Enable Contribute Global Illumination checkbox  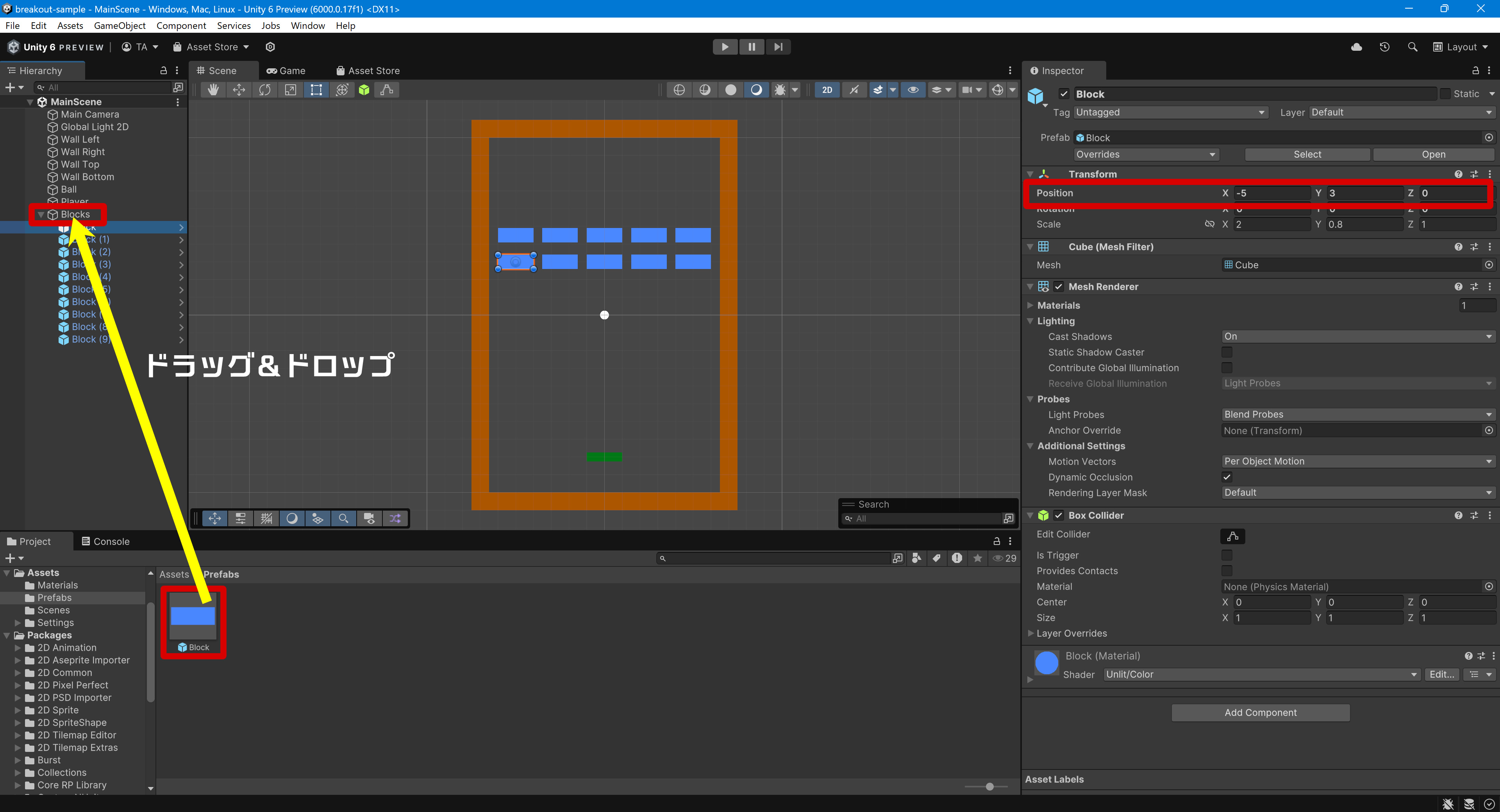pos(1226,368)
